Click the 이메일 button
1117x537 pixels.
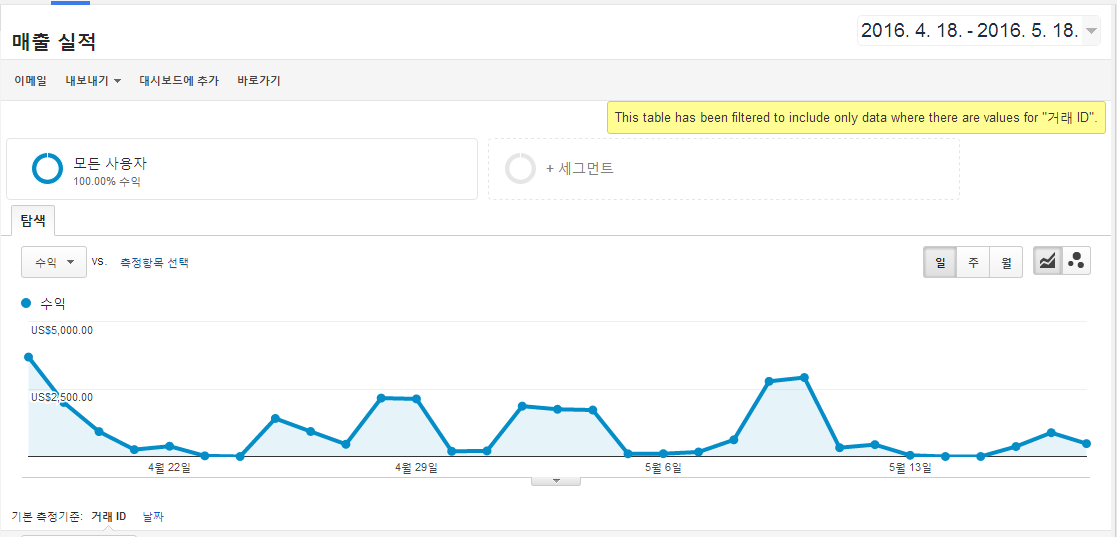coord(30,81)
